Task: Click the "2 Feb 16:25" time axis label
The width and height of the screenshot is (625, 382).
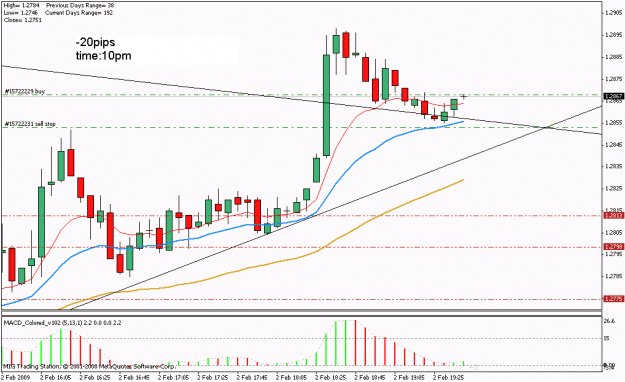Action: [96, 377]
